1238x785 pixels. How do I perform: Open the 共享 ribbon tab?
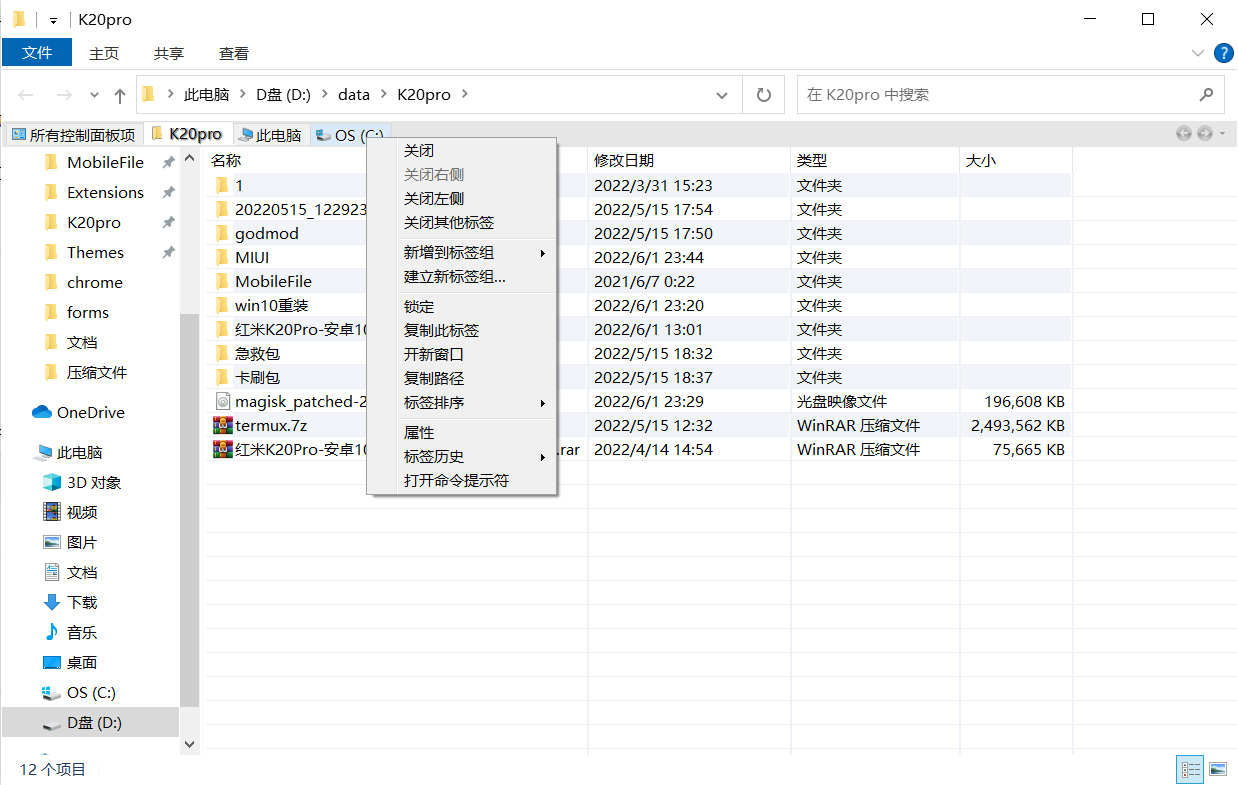(x=169, y=53)
